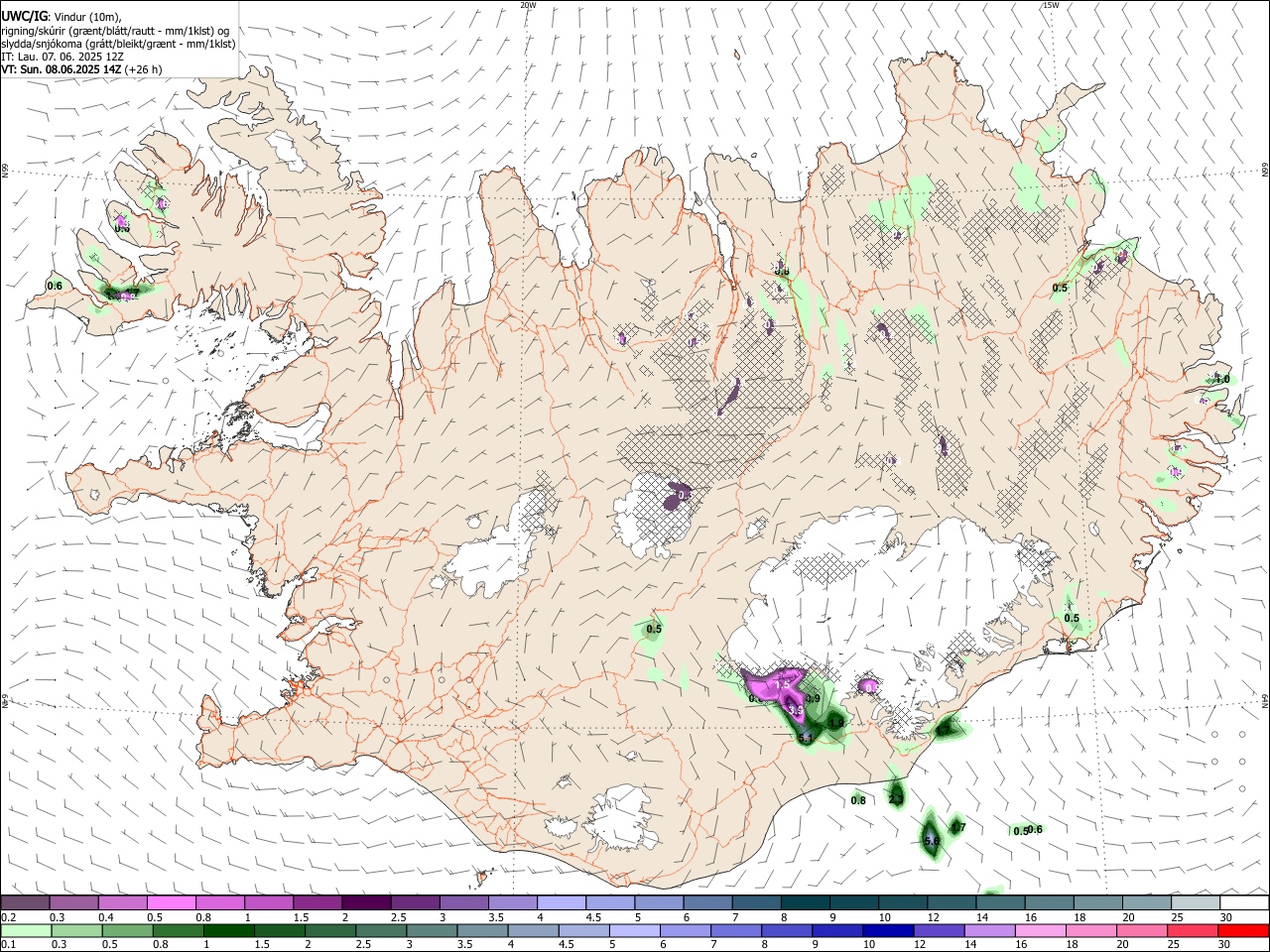Click the '15W' longitude label at top

point(1051,5)
